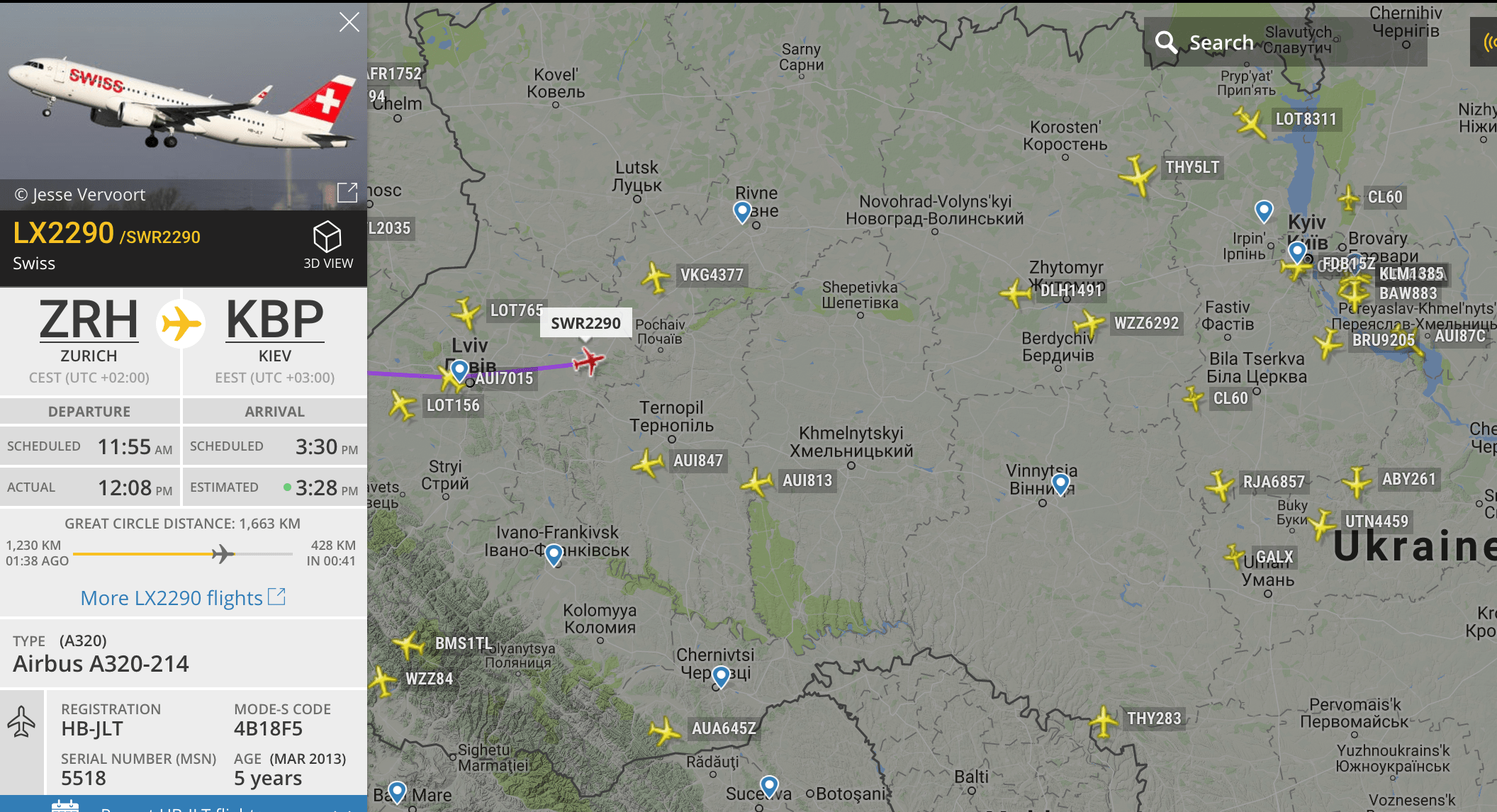Click the ZRH departure airport code
The width and height of the screenshot is (1497, 812).
click(89, 320)
